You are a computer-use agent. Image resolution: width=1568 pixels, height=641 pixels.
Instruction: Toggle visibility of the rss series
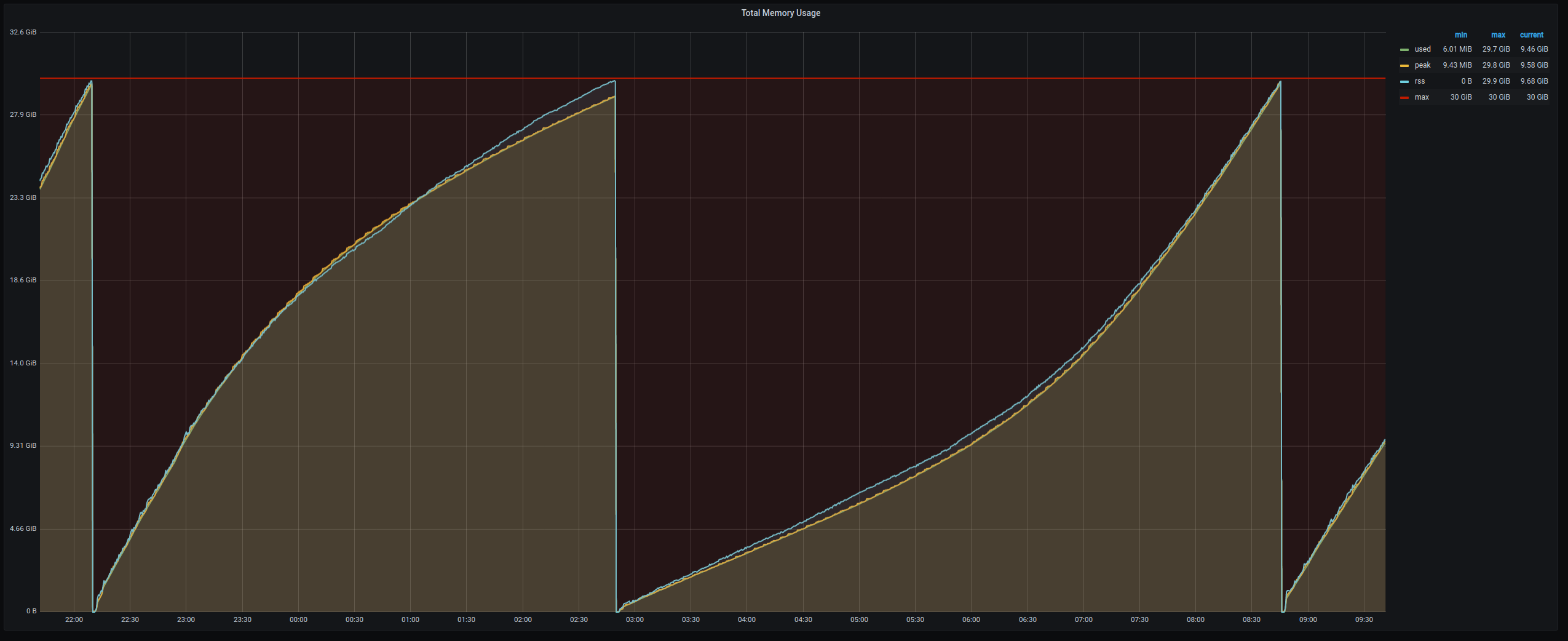click(1420, 81)
